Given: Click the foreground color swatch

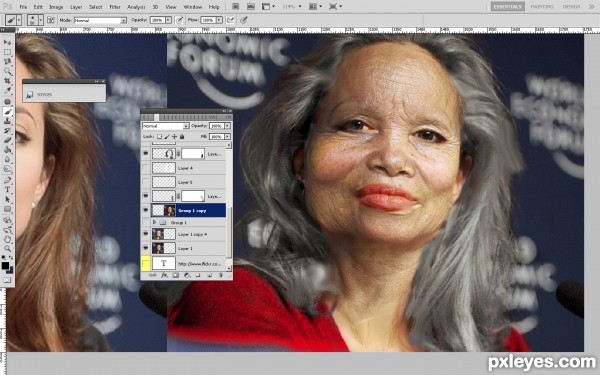Looking at the screenshot, I should pos(5,265).
